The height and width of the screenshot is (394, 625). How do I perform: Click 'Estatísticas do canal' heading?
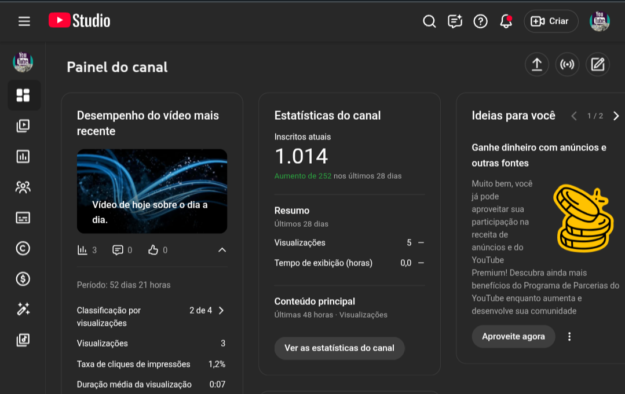pos(327,116)
